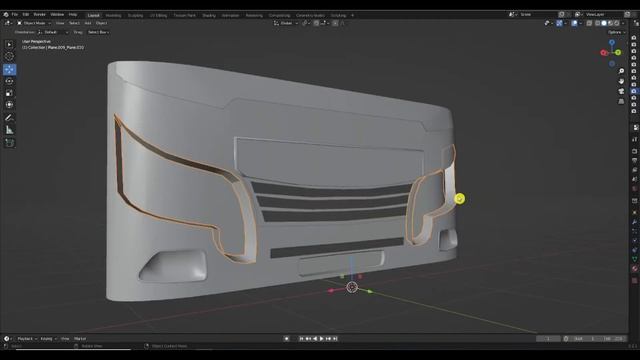This screenshot has width=640, height=360.
Task: Open the Drag Select Box dropdown
Action: (x=98, y=32)
